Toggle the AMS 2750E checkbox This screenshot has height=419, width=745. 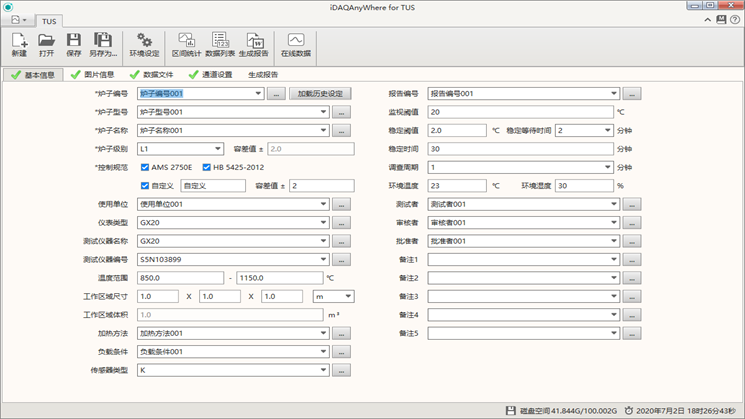coord(147,167)
